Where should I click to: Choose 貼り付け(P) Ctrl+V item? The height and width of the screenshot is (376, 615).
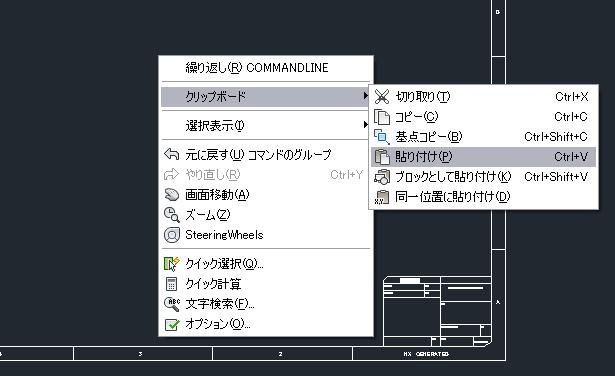point(483,157)
